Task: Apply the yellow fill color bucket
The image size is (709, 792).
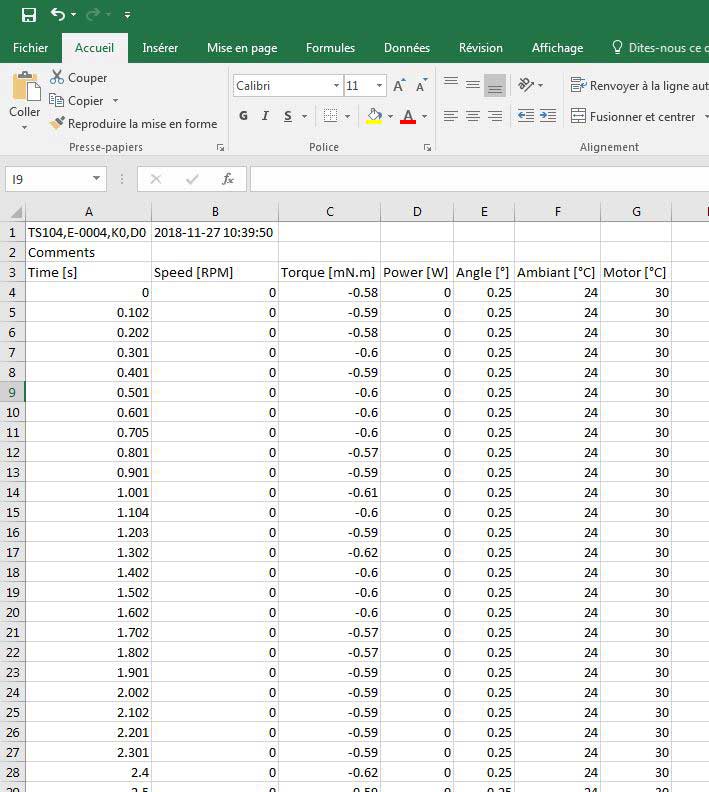Action: point(374,117)
